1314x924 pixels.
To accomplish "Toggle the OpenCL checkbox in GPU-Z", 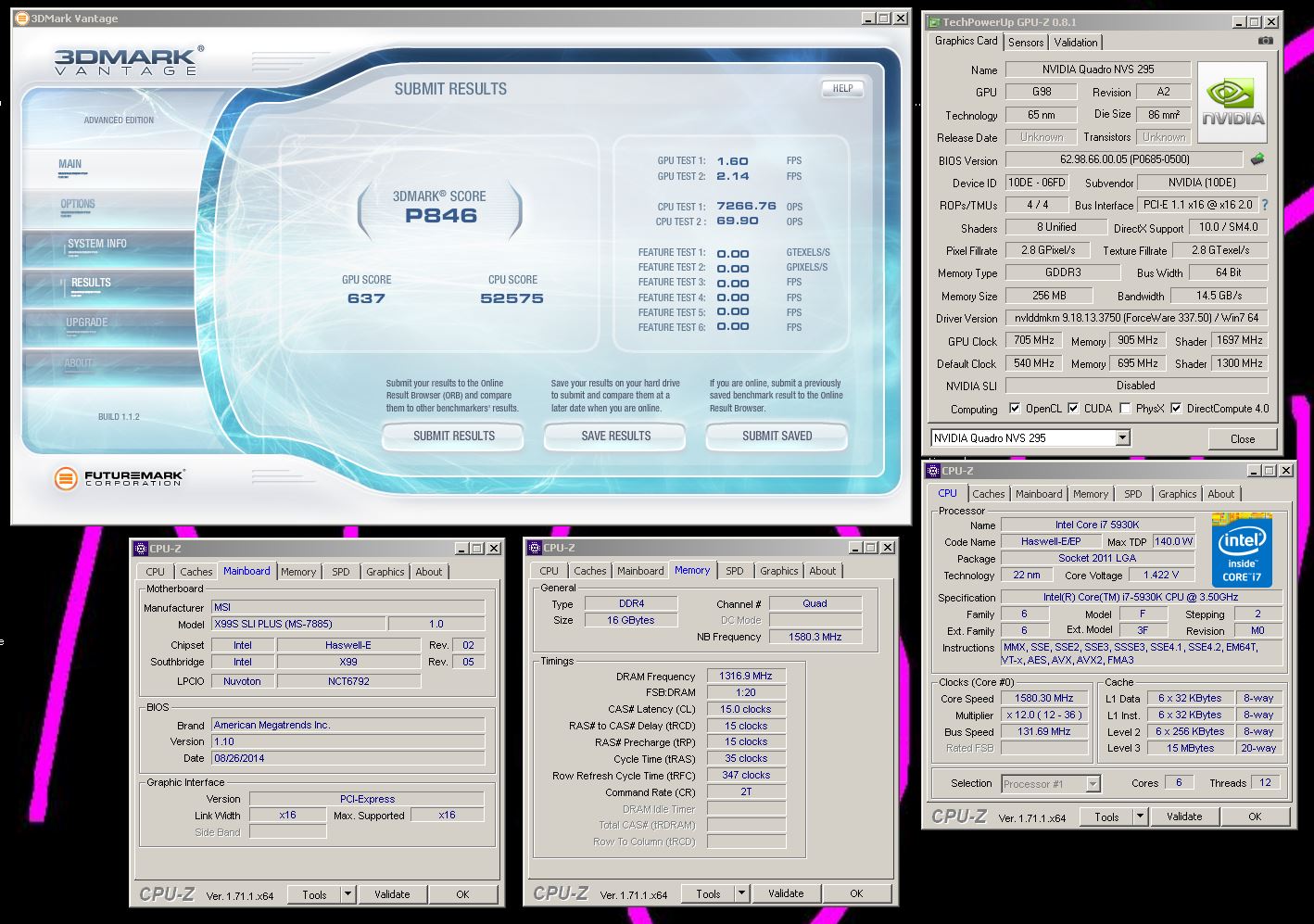I will pyautogui.click(x=1015, y=408).
